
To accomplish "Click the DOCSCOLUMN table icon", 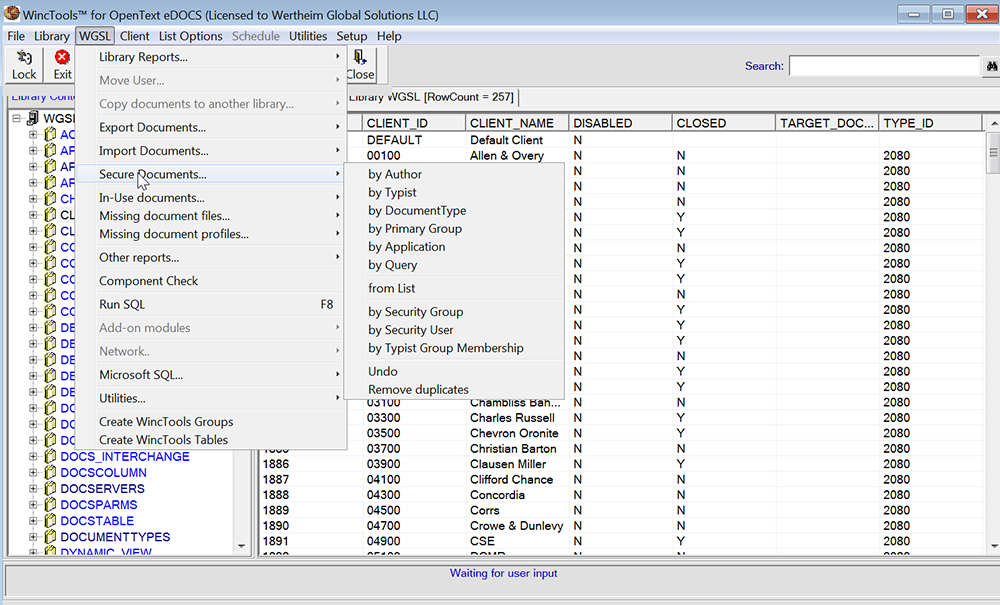I will [x=50, y=472].
